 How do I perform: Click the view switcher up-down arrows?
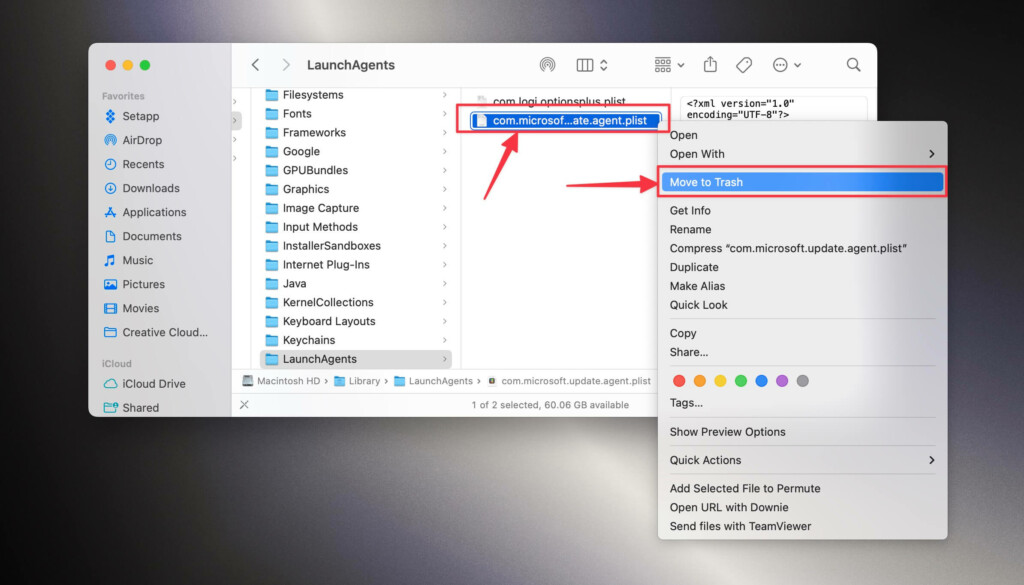point(603,65)
